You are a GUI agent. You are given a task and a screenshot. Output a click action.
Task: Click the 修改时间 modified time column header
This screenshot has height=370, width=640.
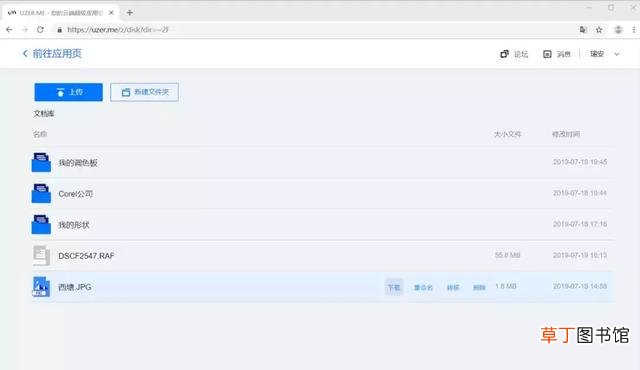point(566,134)
